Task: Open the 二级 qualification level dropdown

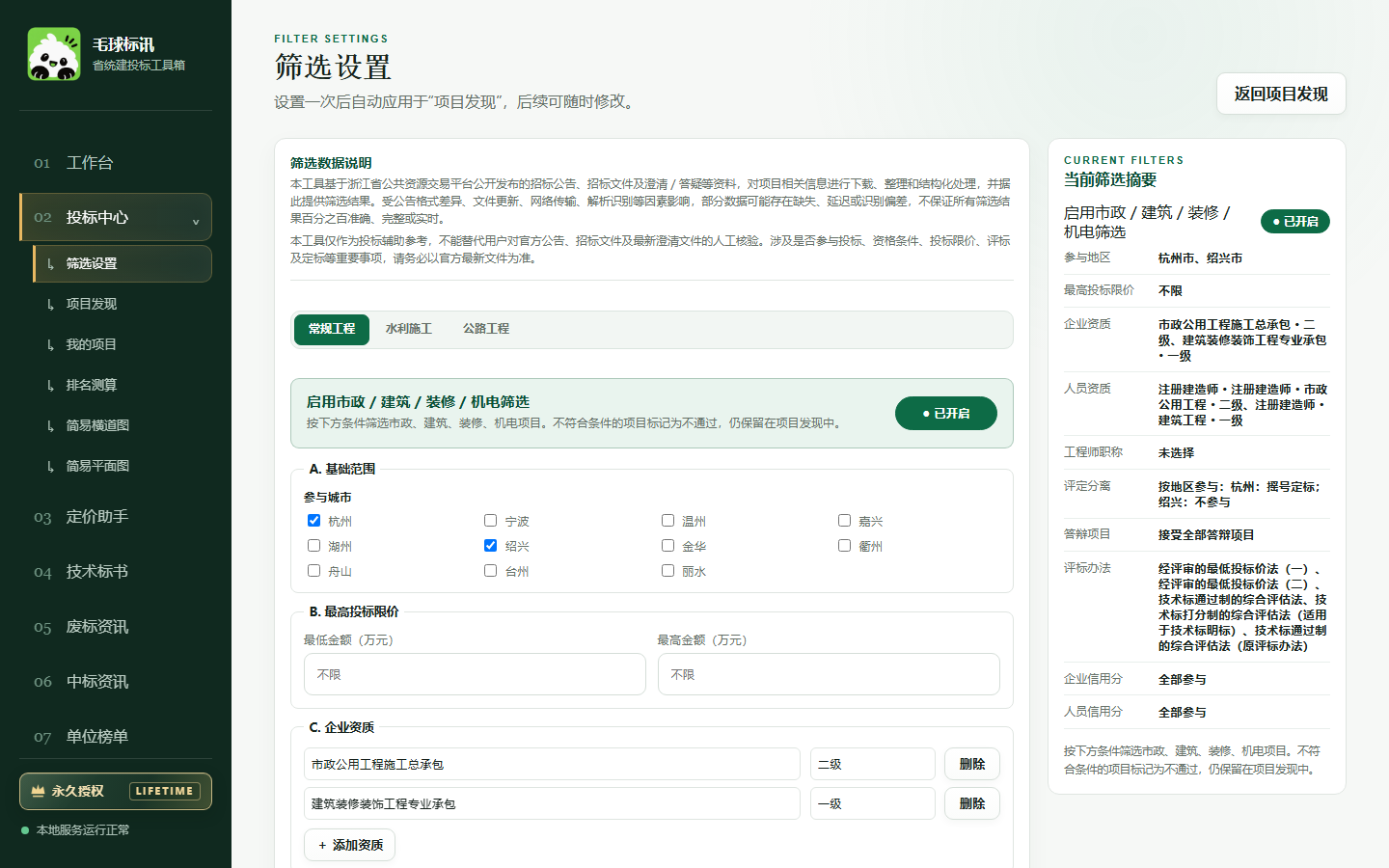Action: 872,764
